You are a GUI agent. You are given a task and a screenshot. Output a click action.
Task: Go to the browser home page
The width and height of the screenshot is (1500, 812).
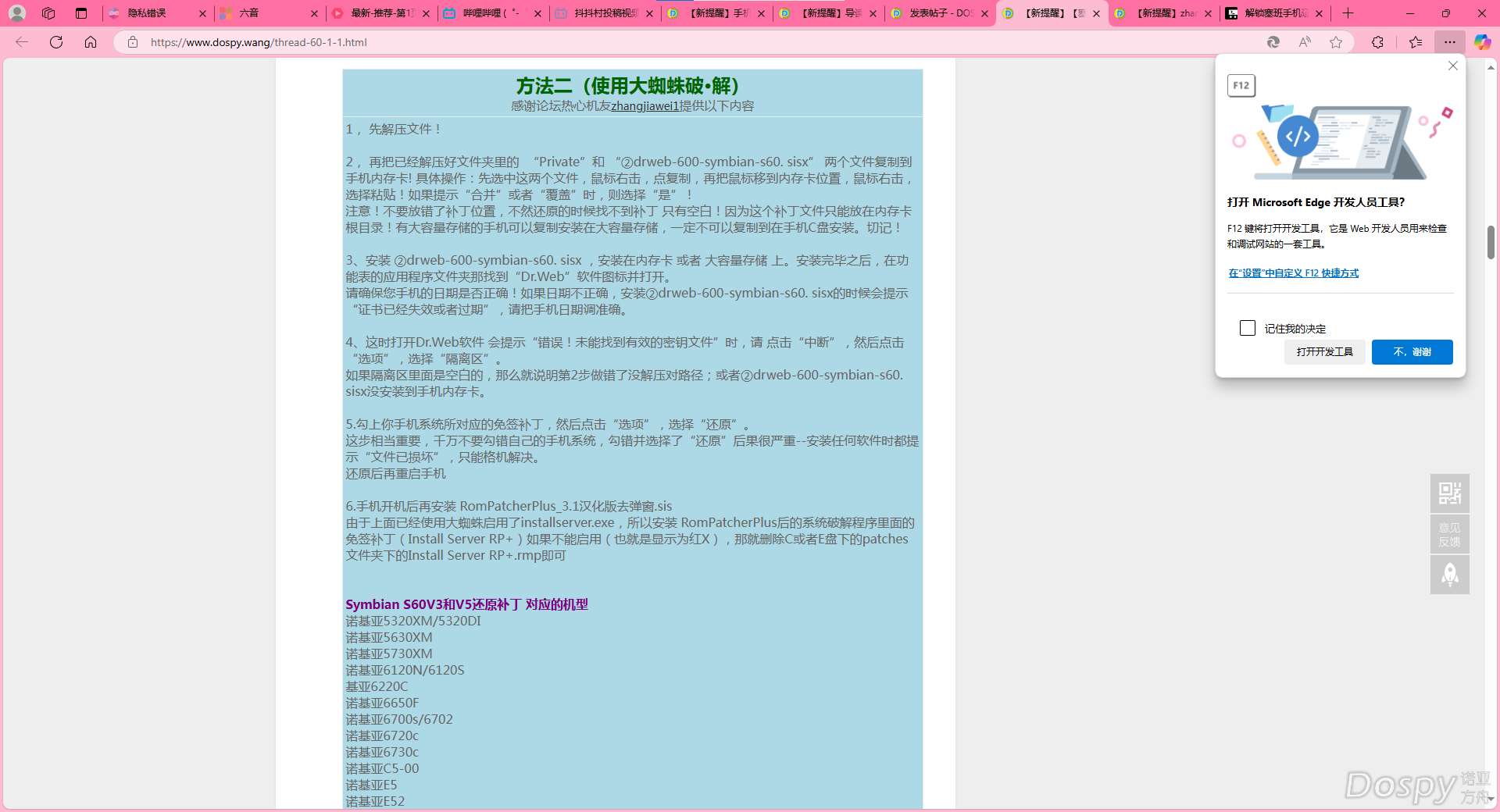pos(91,42)
